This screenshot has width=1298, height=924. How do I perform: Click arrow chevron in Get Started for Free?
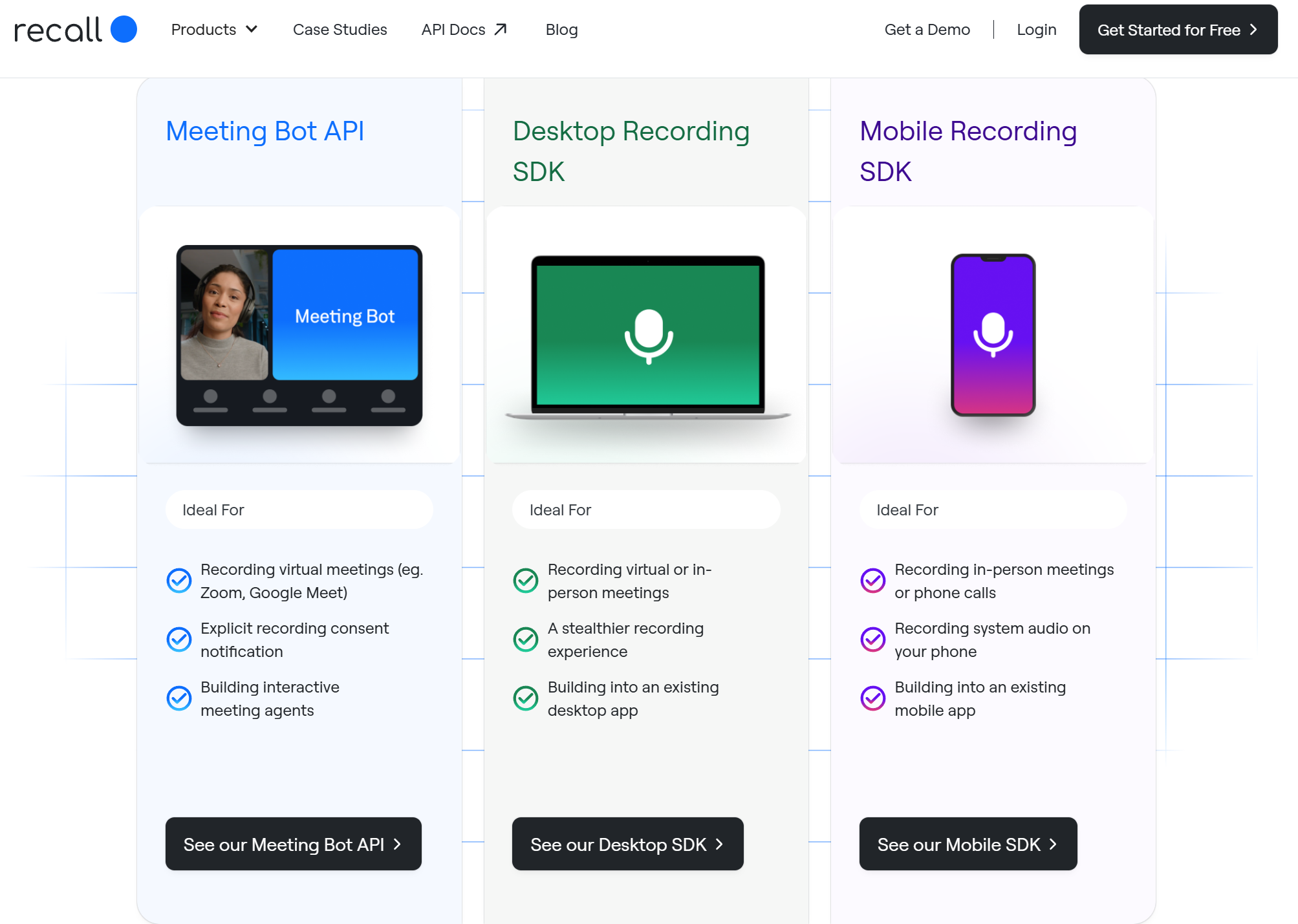pos(1253,30)
